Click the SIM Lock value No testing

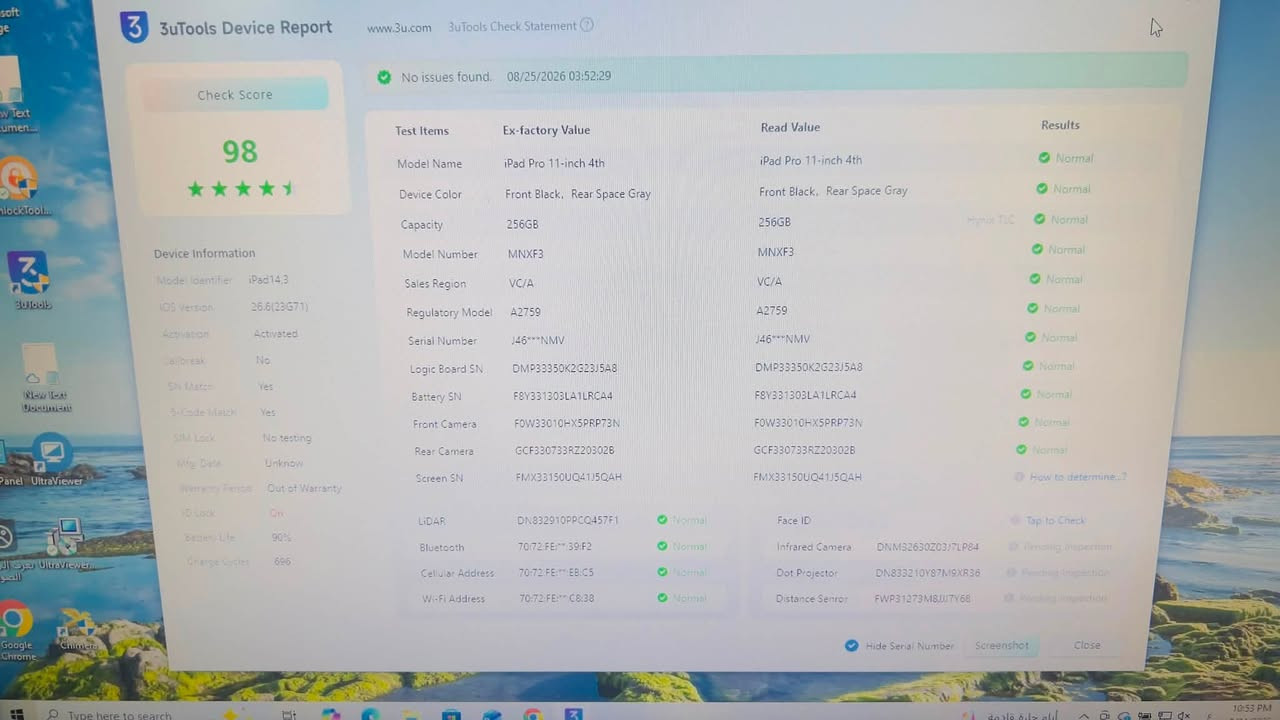point(287,438)
